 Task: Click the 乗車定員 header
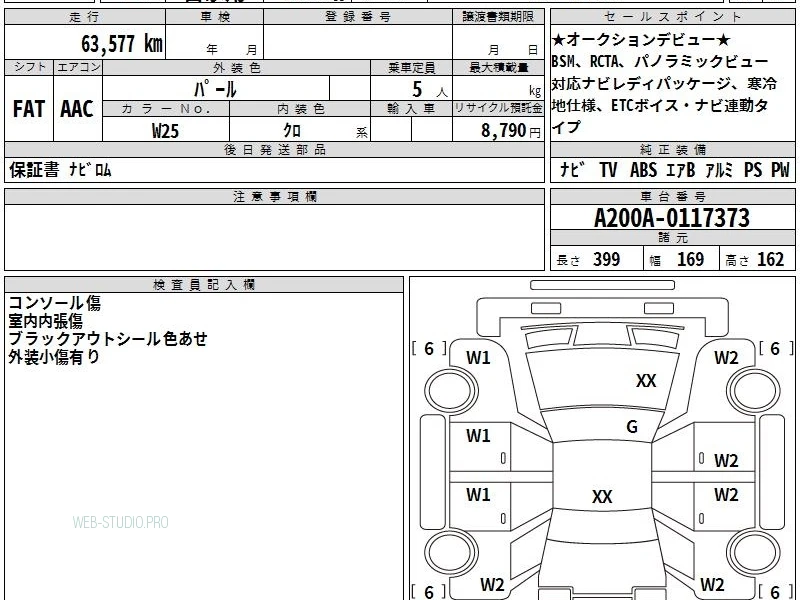tap(411, 68)
